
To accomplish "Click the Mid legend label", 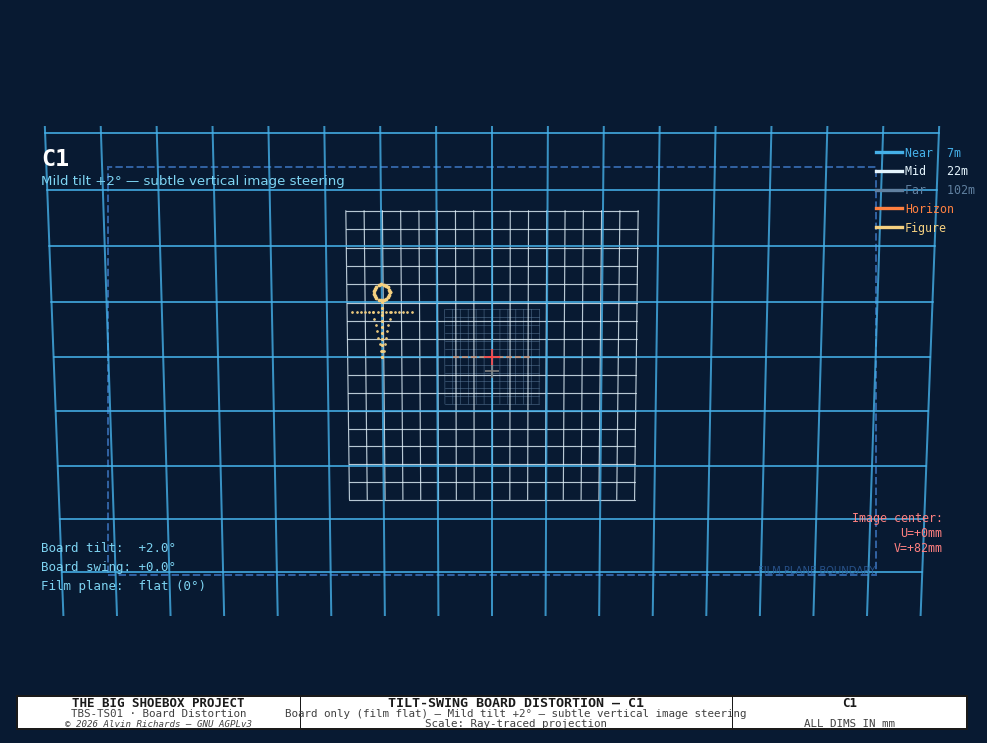I will point(915,171).
